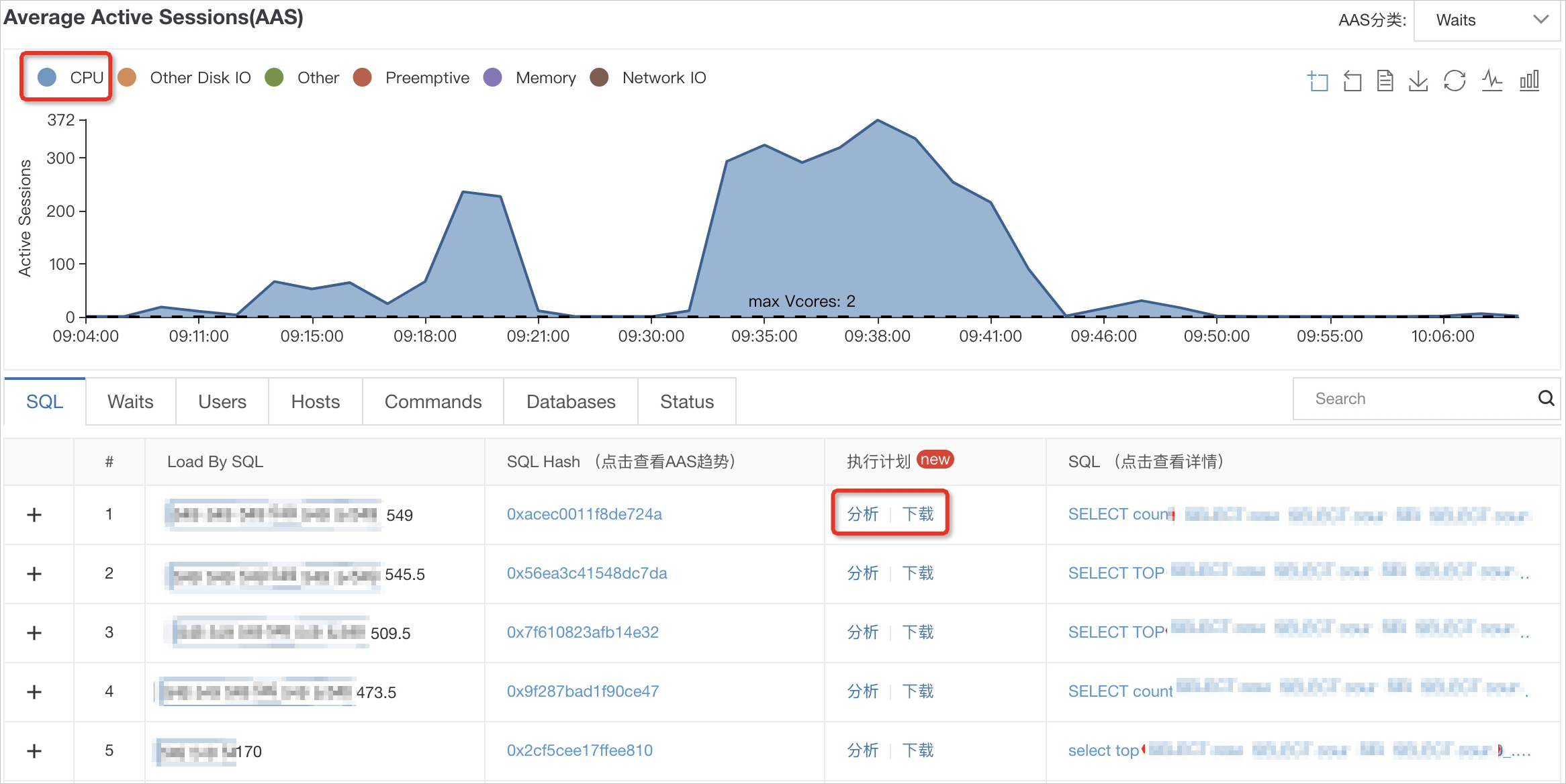Click the search magnifier icon

click(1546, 399)
